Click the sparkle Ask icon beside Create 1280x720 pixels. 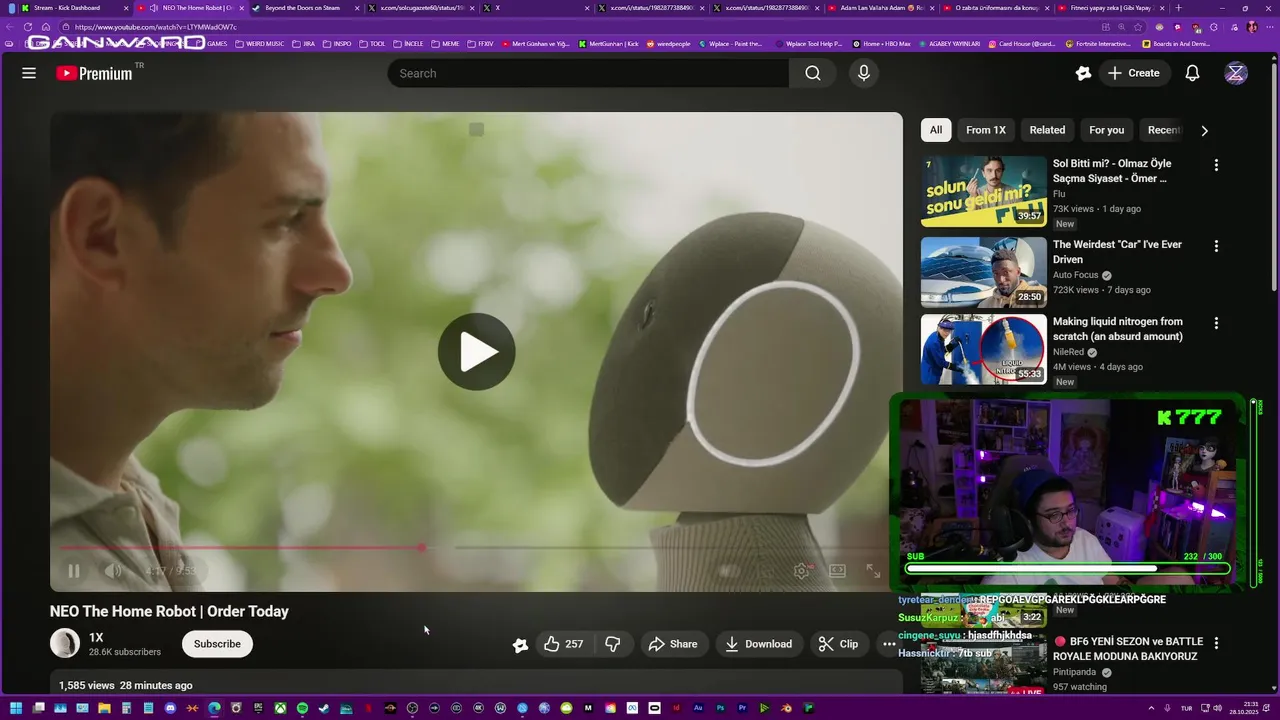pyautogui.click(x=1083, y=73)
